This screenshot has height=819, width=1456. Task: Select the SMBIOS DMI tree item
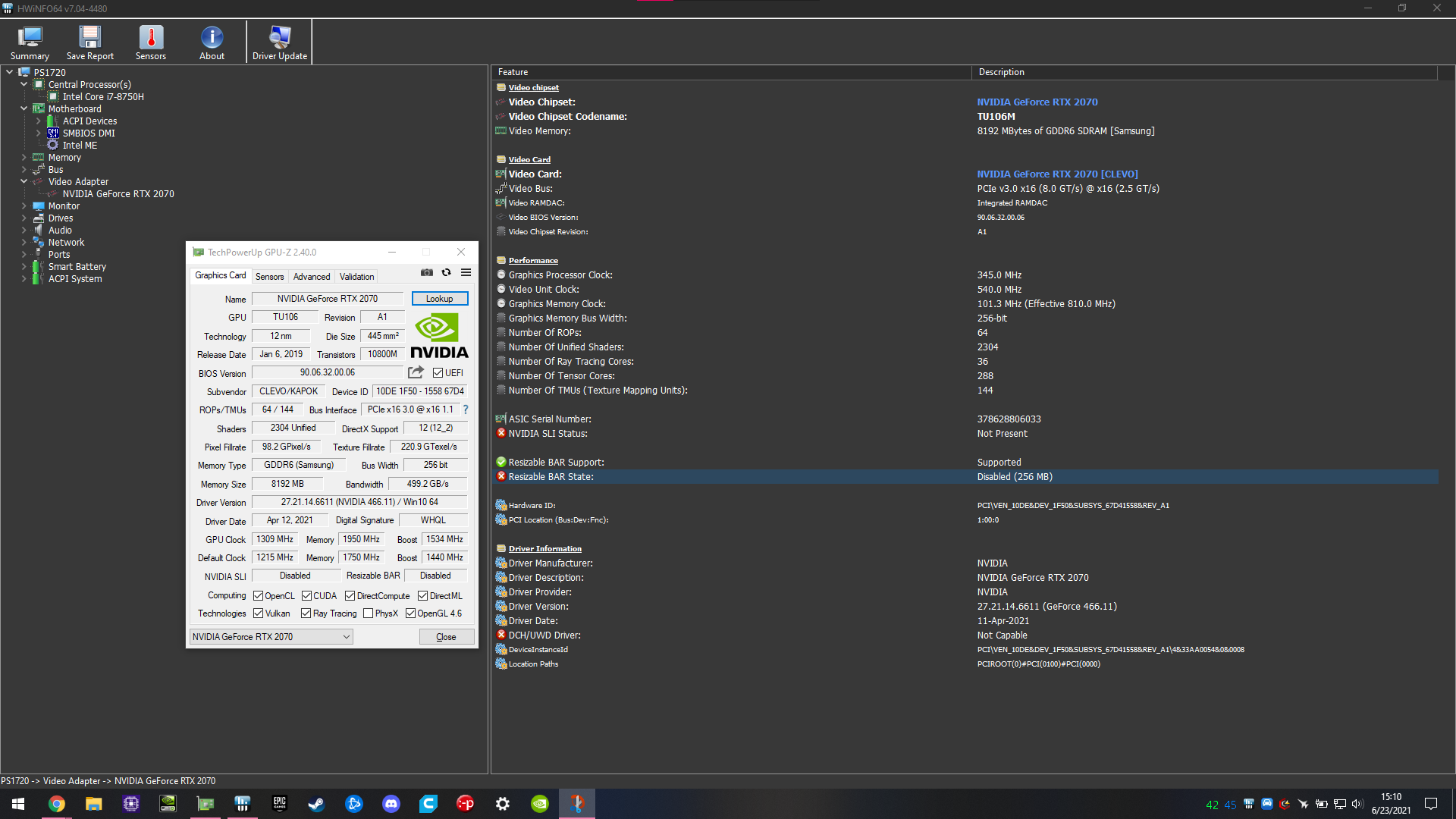coord(89,133)
